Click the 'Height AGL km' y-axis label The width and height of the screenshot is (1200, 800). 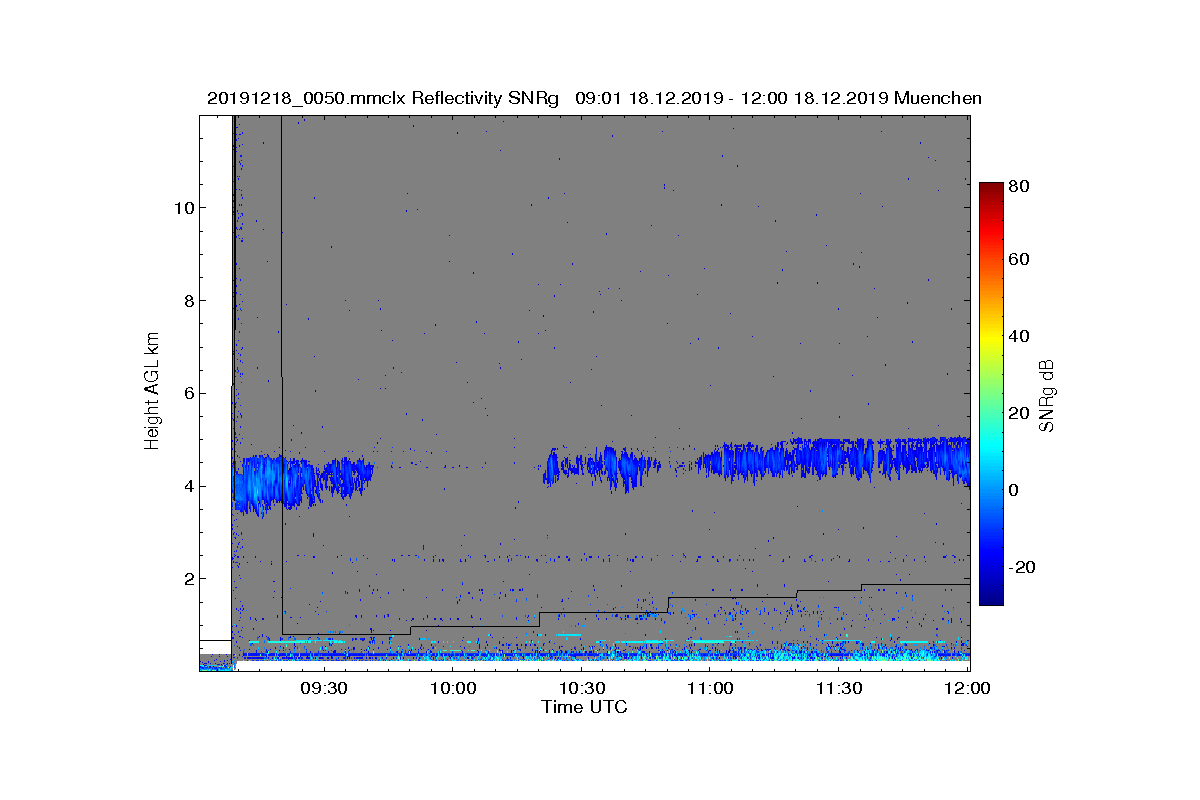152,393
